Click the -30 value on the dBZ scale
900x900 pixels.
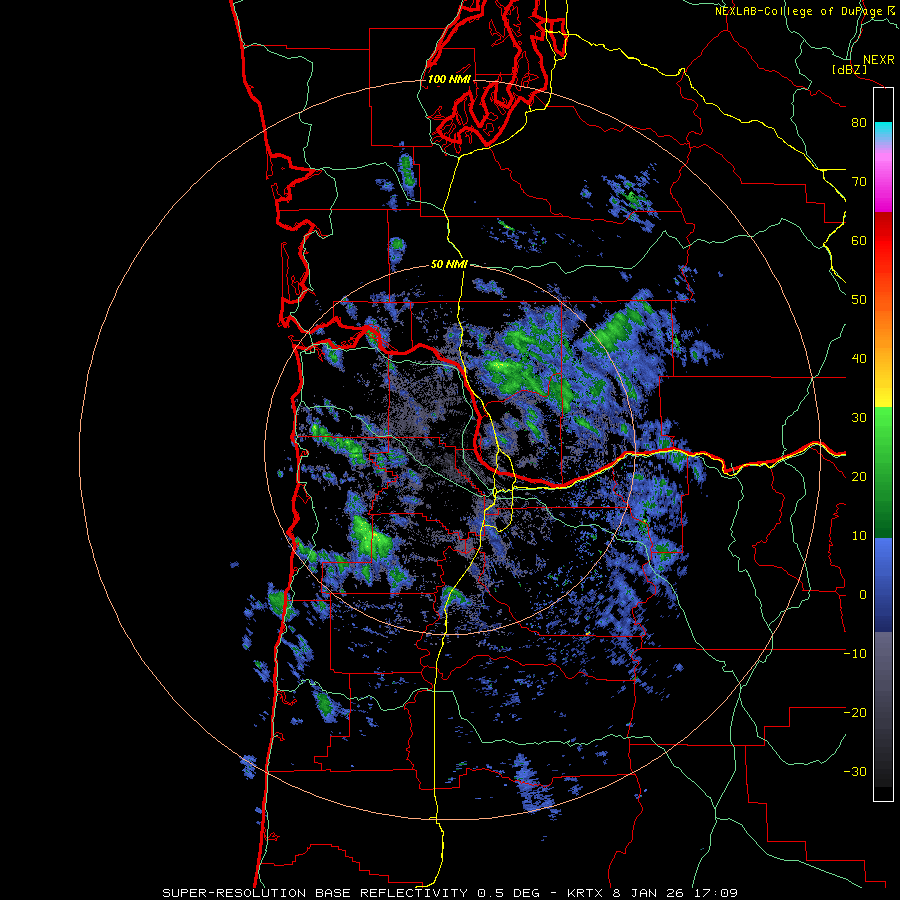pyautogui.click(x=855, y=771)
